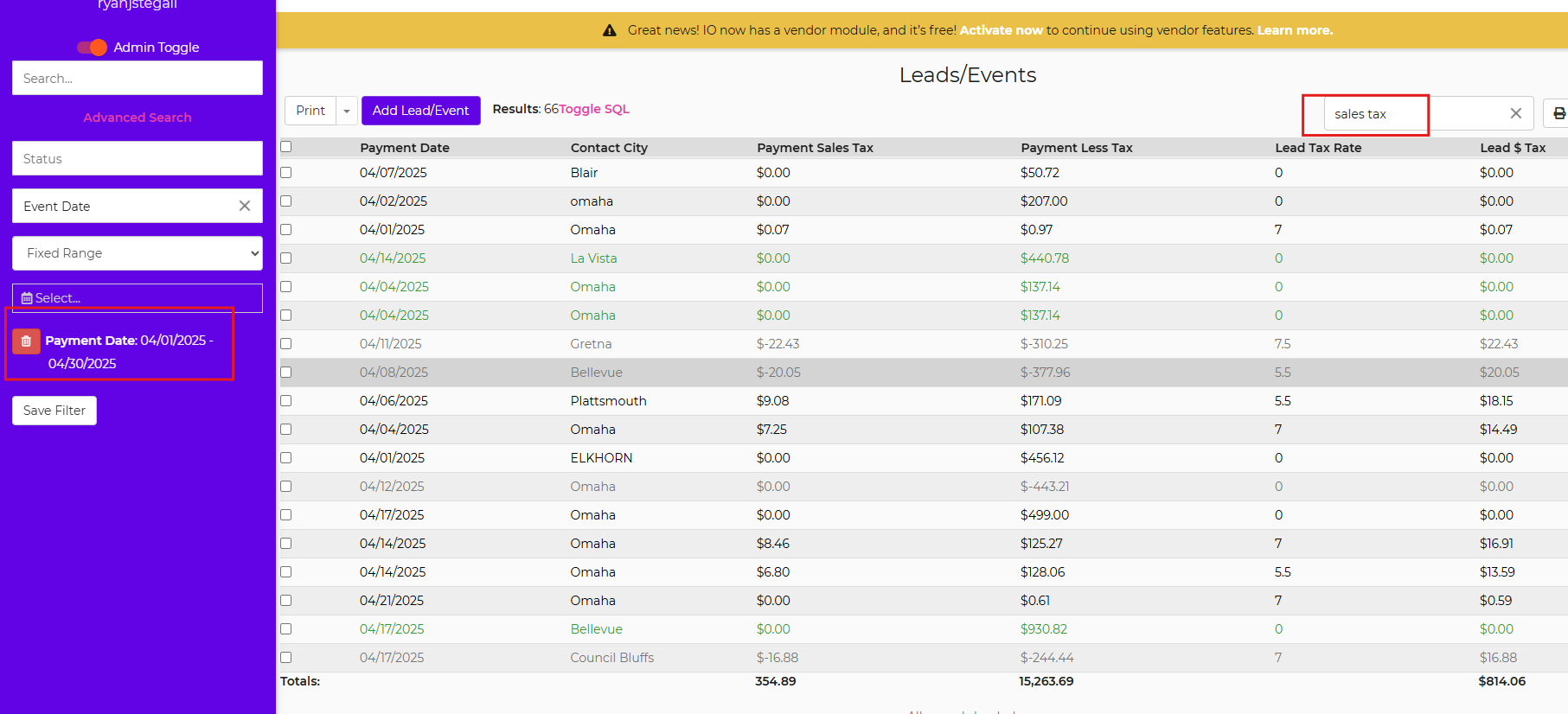
Task: Clear the sales tax search with the X
Action: pyautogui.click(x=1515, y=113)
